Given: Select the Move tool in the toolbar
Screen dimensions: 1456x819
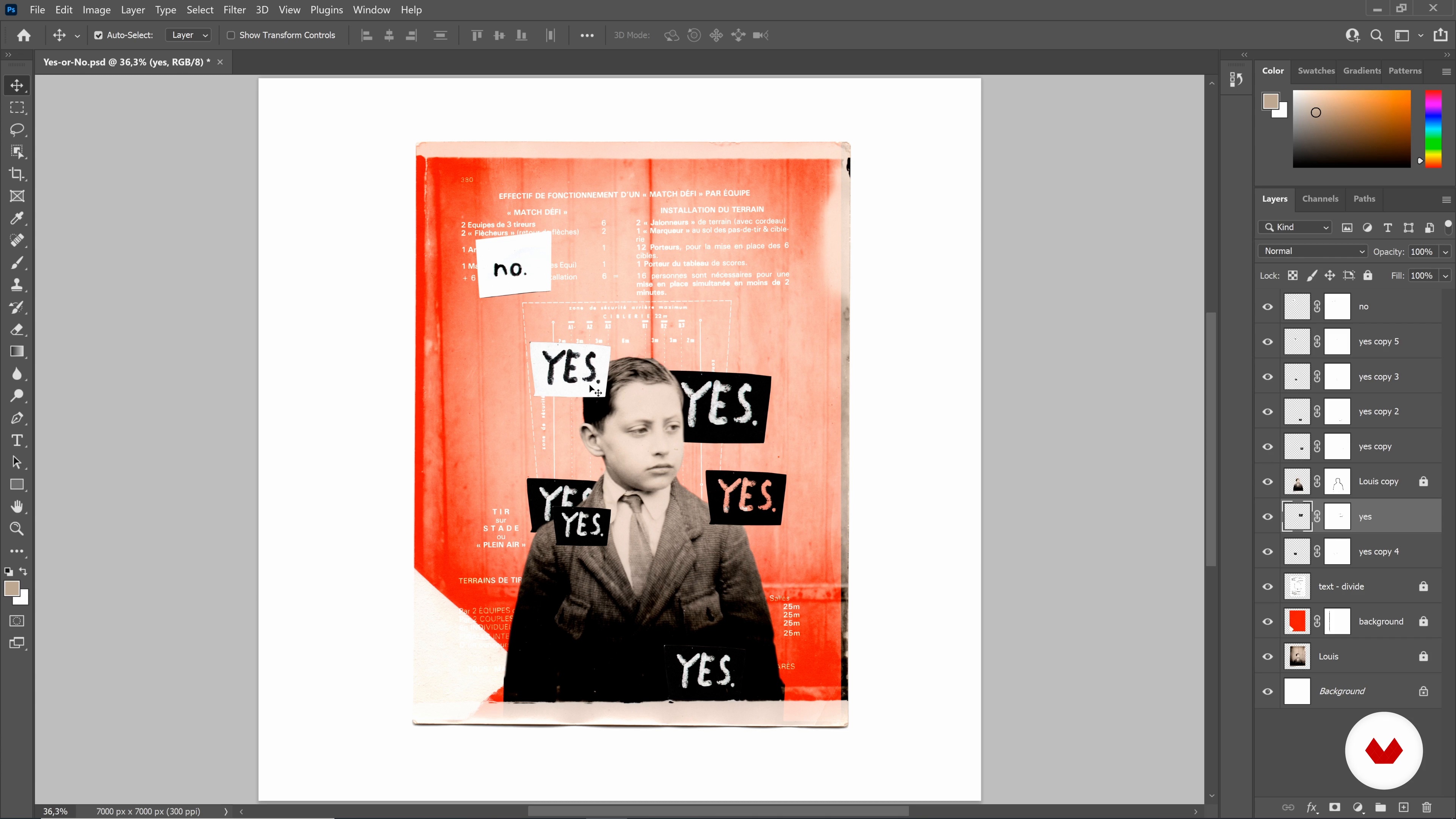Looking at the screenshot, I should 17,85.
